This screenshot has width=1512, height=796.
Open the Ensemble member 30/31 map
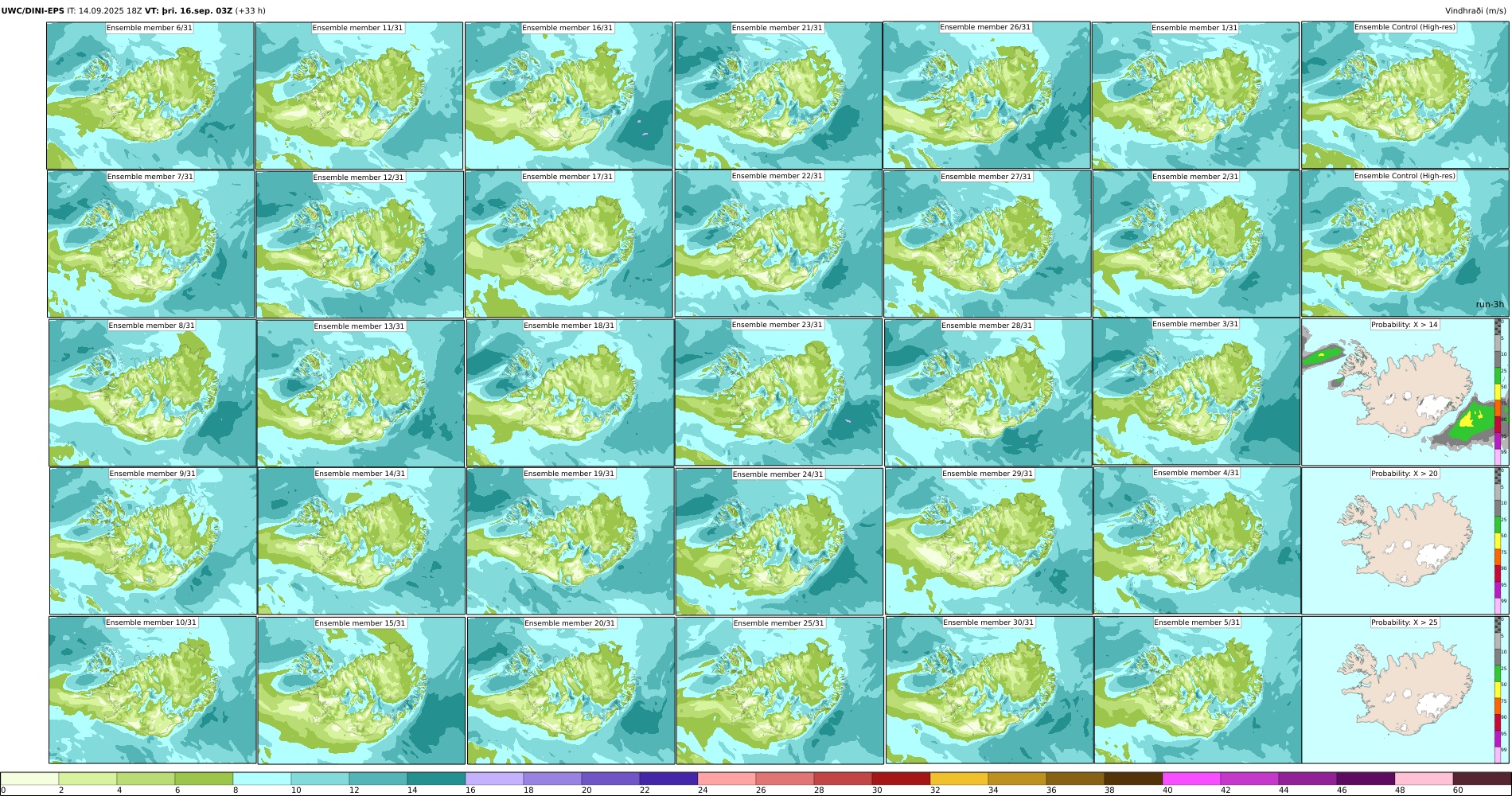pos(989,690)
